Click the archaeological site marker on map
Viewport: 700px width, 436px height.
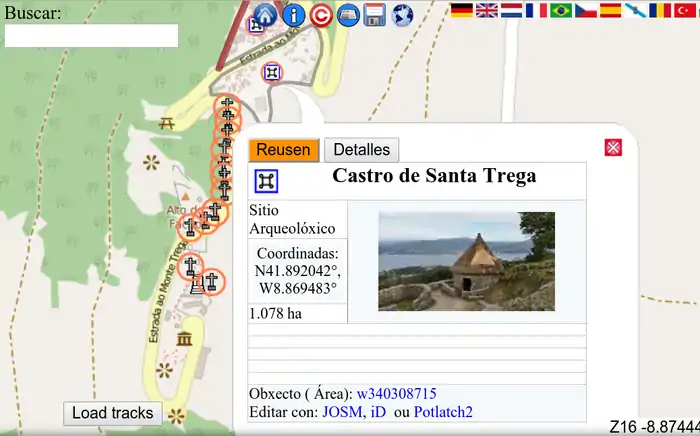272,72
